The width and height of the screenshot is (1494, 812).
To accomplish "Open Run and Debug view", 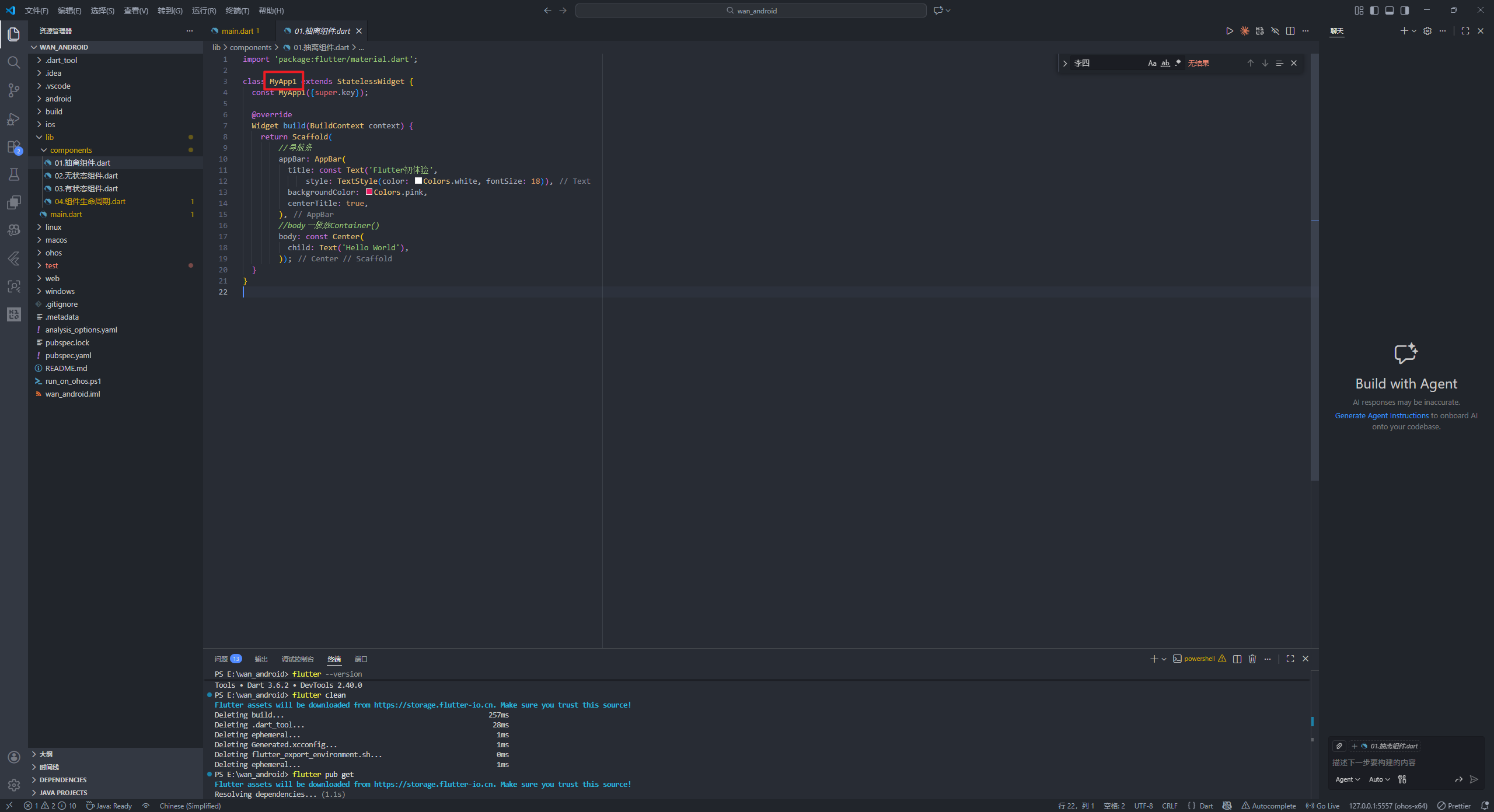I will (13, 119).
